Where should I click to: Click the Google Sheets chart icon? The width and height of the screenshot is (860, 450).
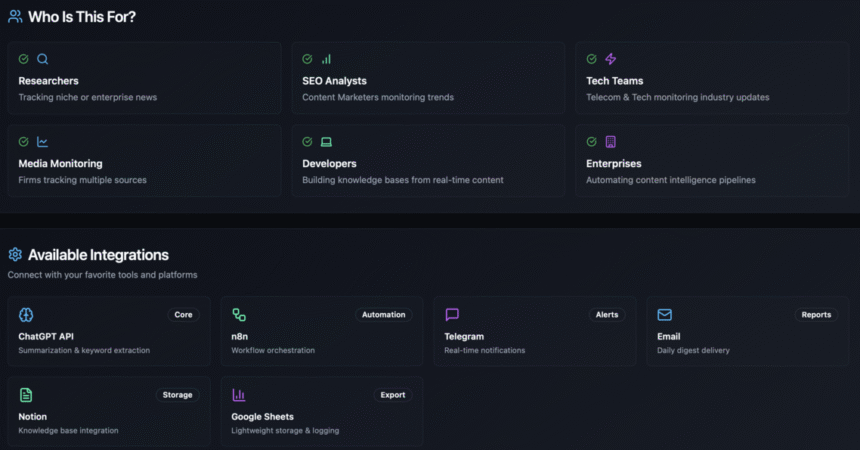[x=239, y=395]
